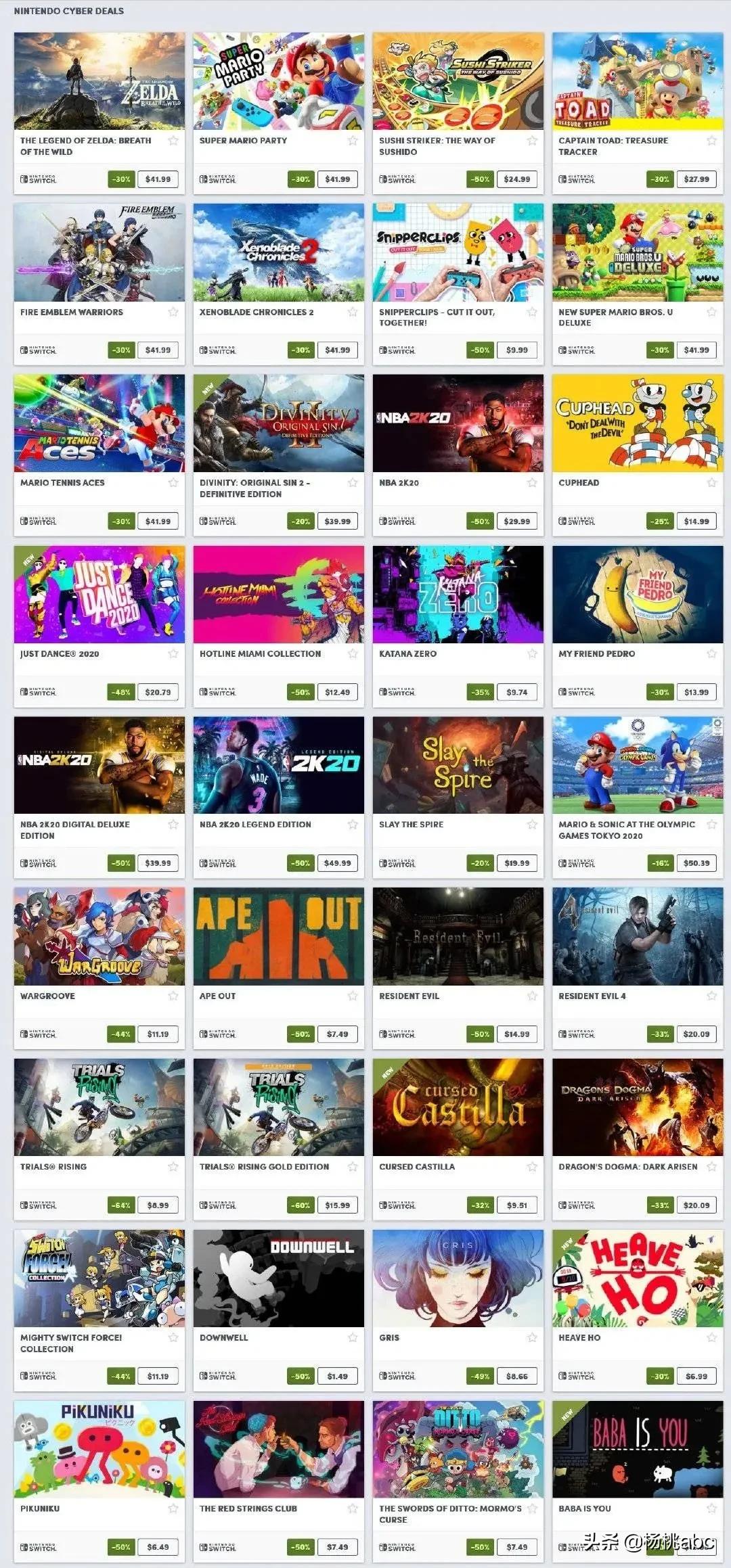Toggle wishlist star for Slay the Spire

coord(532,824)
